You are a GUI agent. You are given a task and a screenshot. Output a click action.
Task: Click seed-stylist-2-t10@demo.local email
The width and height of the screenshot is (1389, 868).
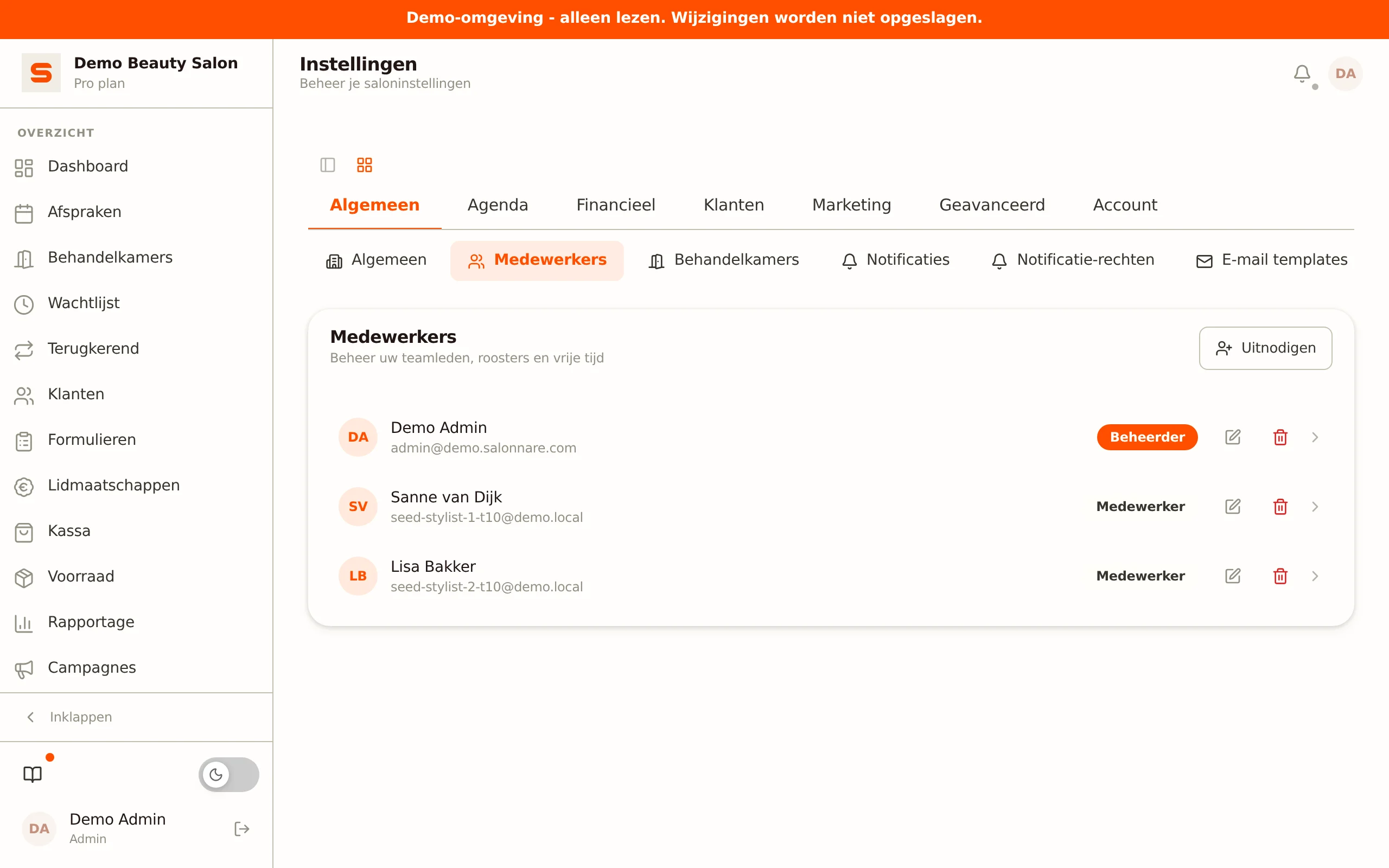(x=487, y=588)
